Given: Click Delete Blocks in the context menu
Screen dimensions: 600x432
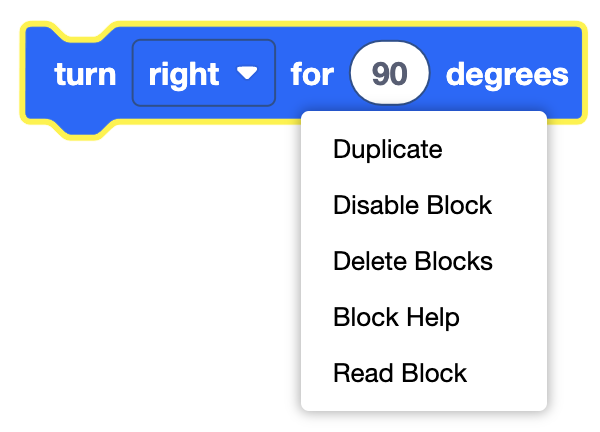Looking at the screenshot, I should tap(412, 262).
